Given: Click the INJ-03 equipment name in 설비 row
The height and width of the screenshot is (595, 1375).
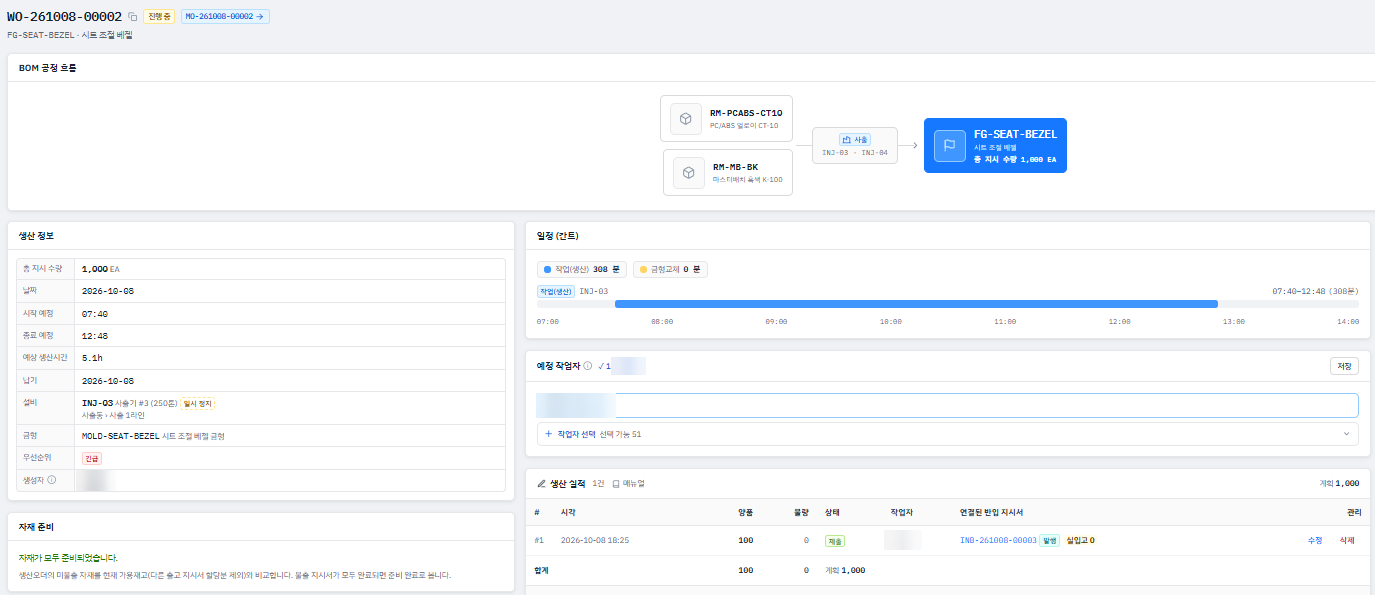Looking at the screenshot, I should pos(97,403).
